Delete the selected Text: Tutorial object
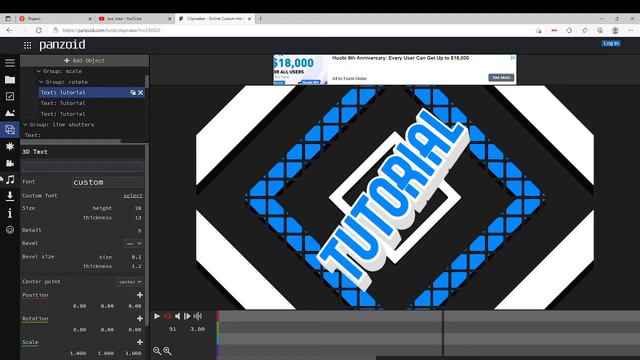Screen dimensions: 640x360 [x=140, y=93]
